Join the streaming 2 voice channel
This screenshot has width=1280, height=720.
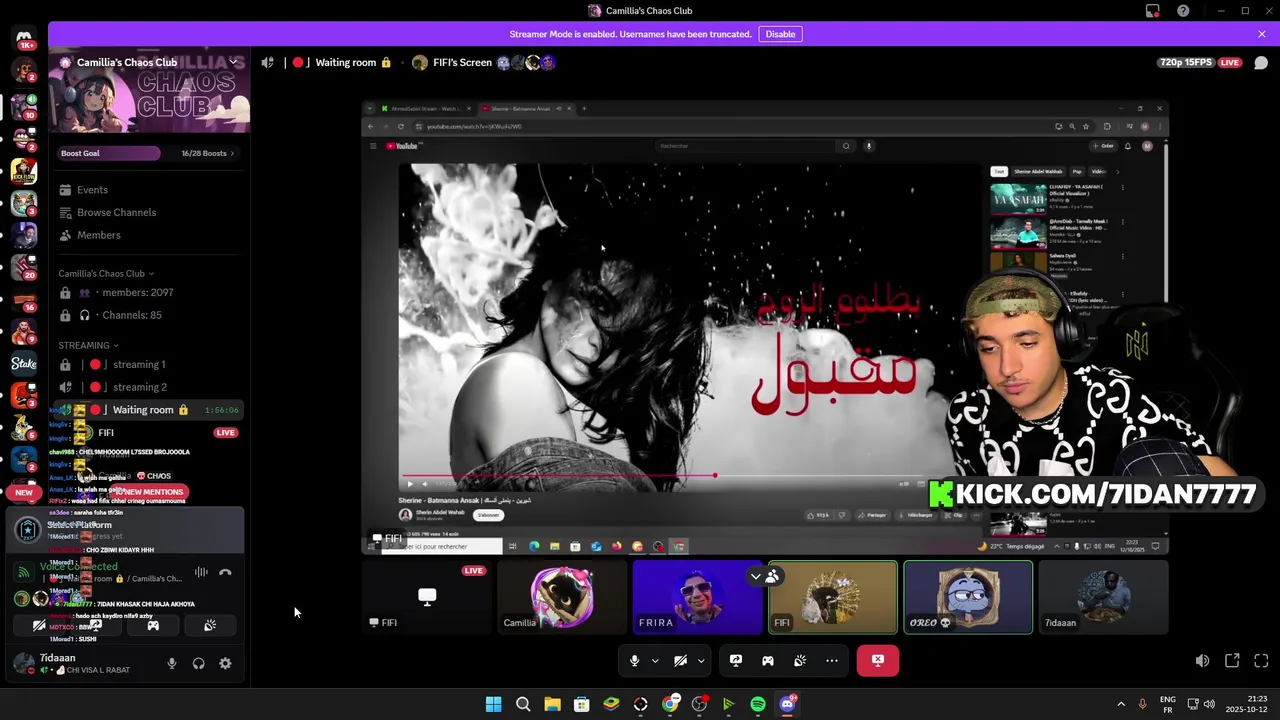[x=147, y=387]
